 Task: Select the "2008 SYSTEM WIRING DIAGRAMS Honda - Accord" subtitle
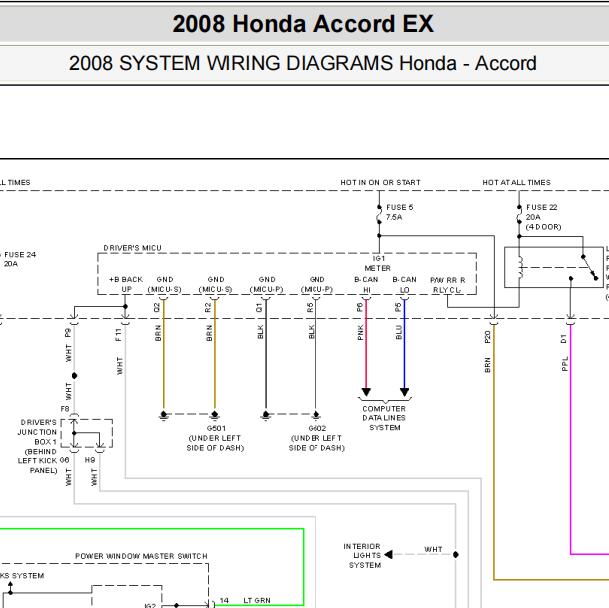(303, 63)
